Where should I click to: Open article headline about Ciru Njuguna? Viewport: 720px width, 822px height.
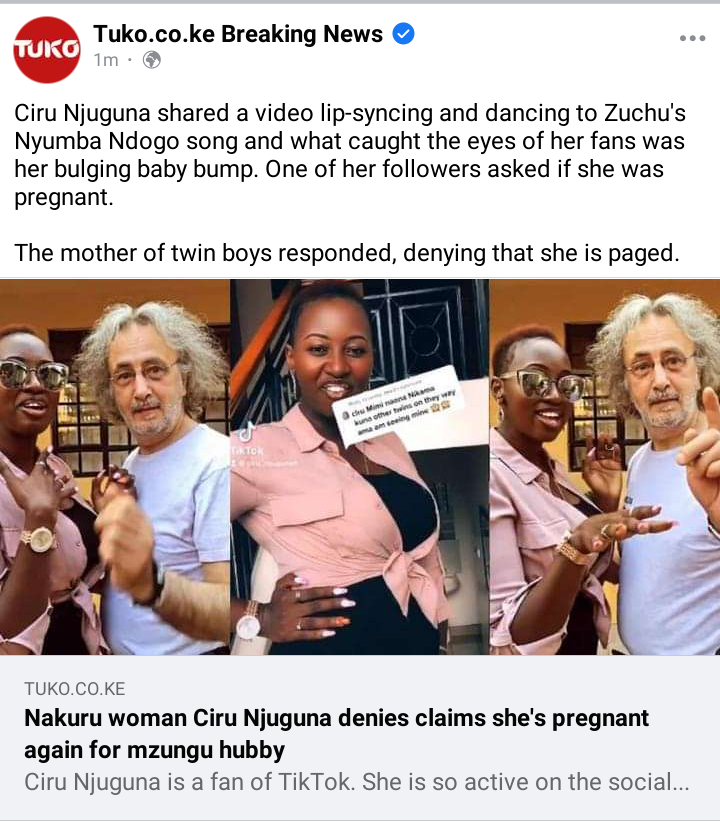[x=336, y=734]
